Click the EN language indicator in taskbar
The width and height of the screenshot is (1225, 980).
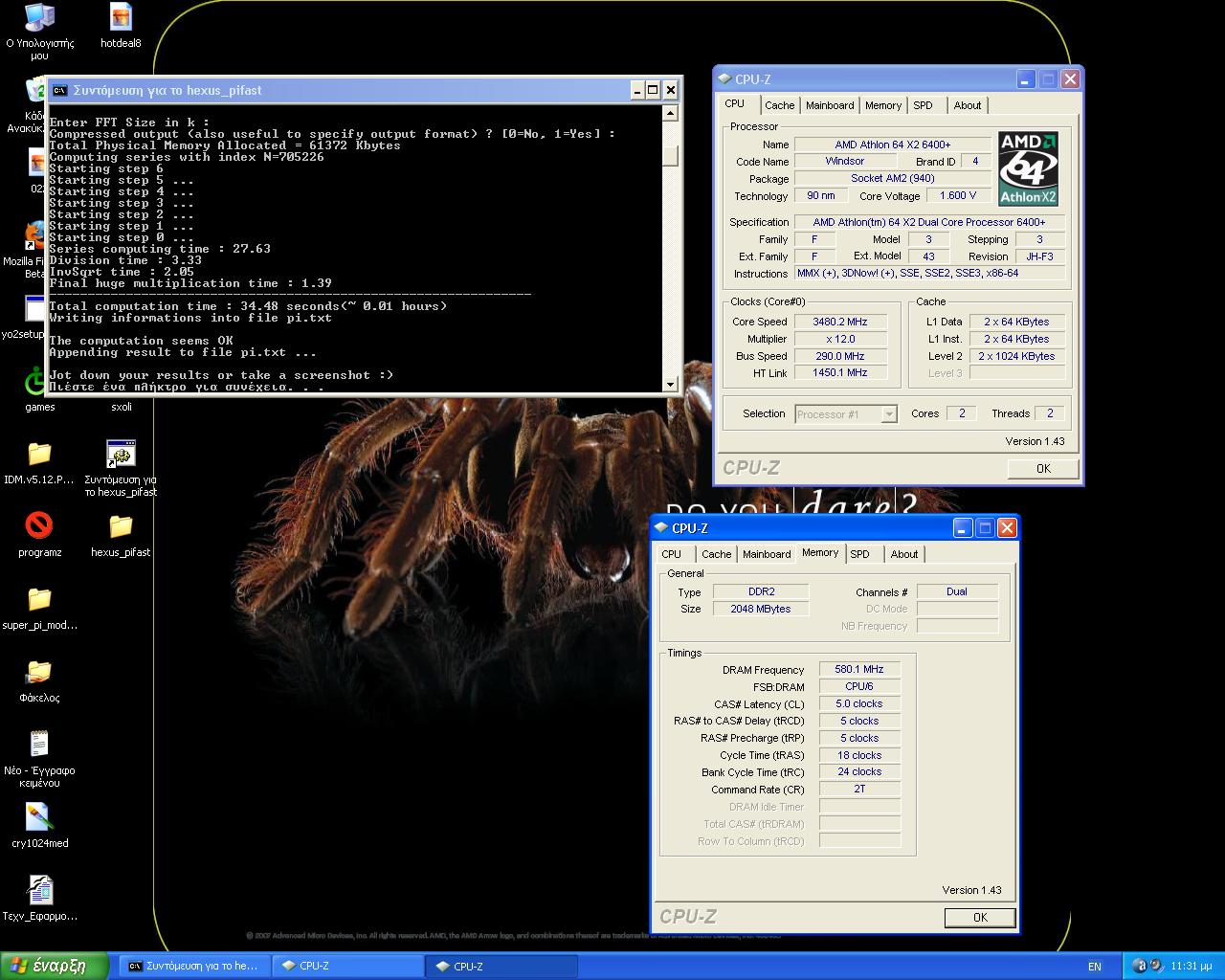coord(1095,966)
